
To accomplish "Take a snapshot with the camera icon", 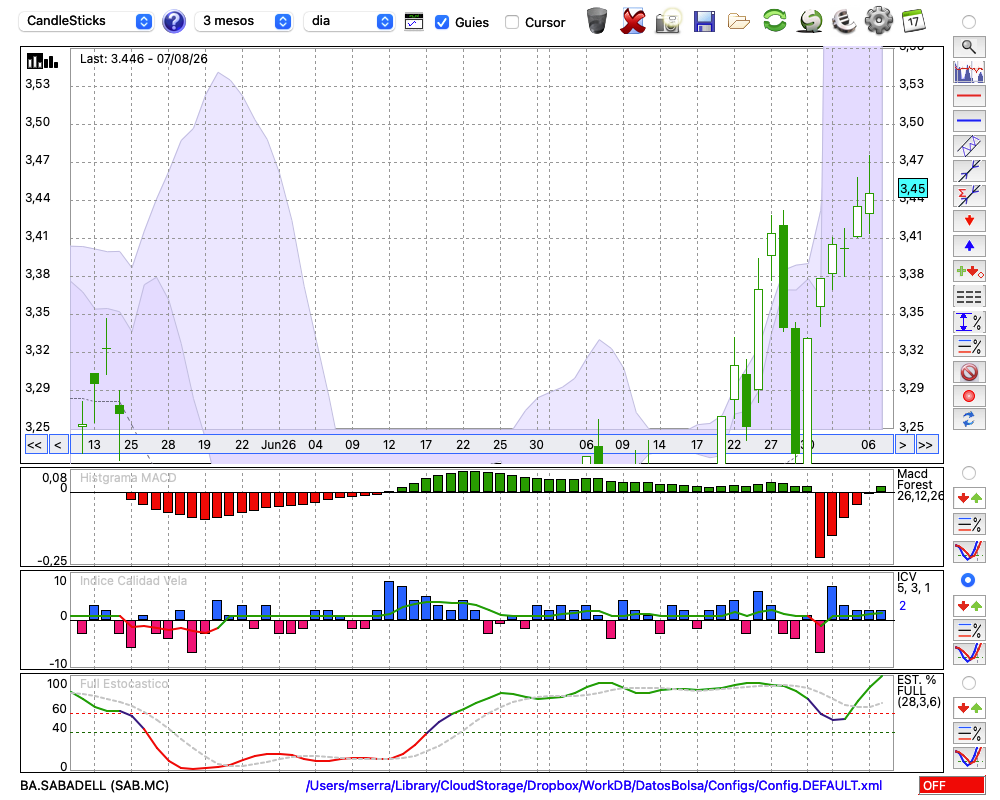I will [668, 21].
